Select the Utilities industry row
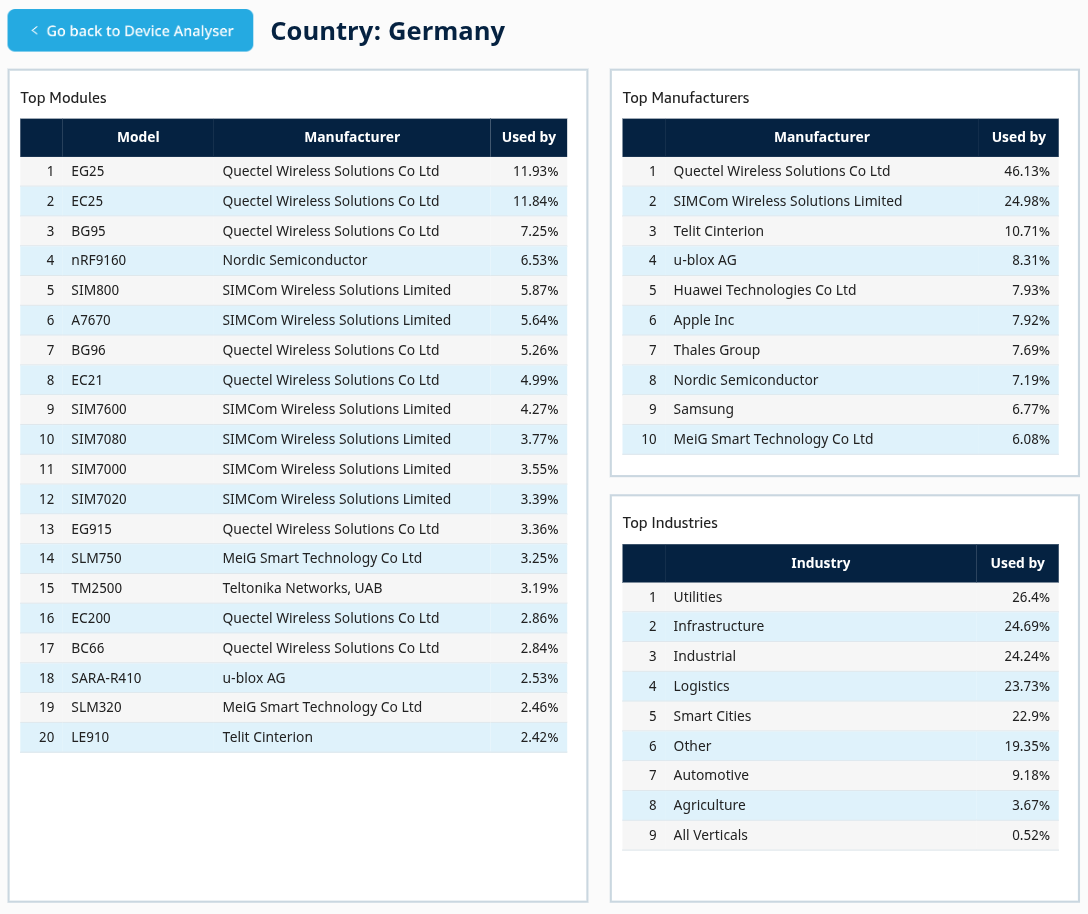Image resolution: width=1088 pixels, height=914 pixels. (x=840, y=597)
